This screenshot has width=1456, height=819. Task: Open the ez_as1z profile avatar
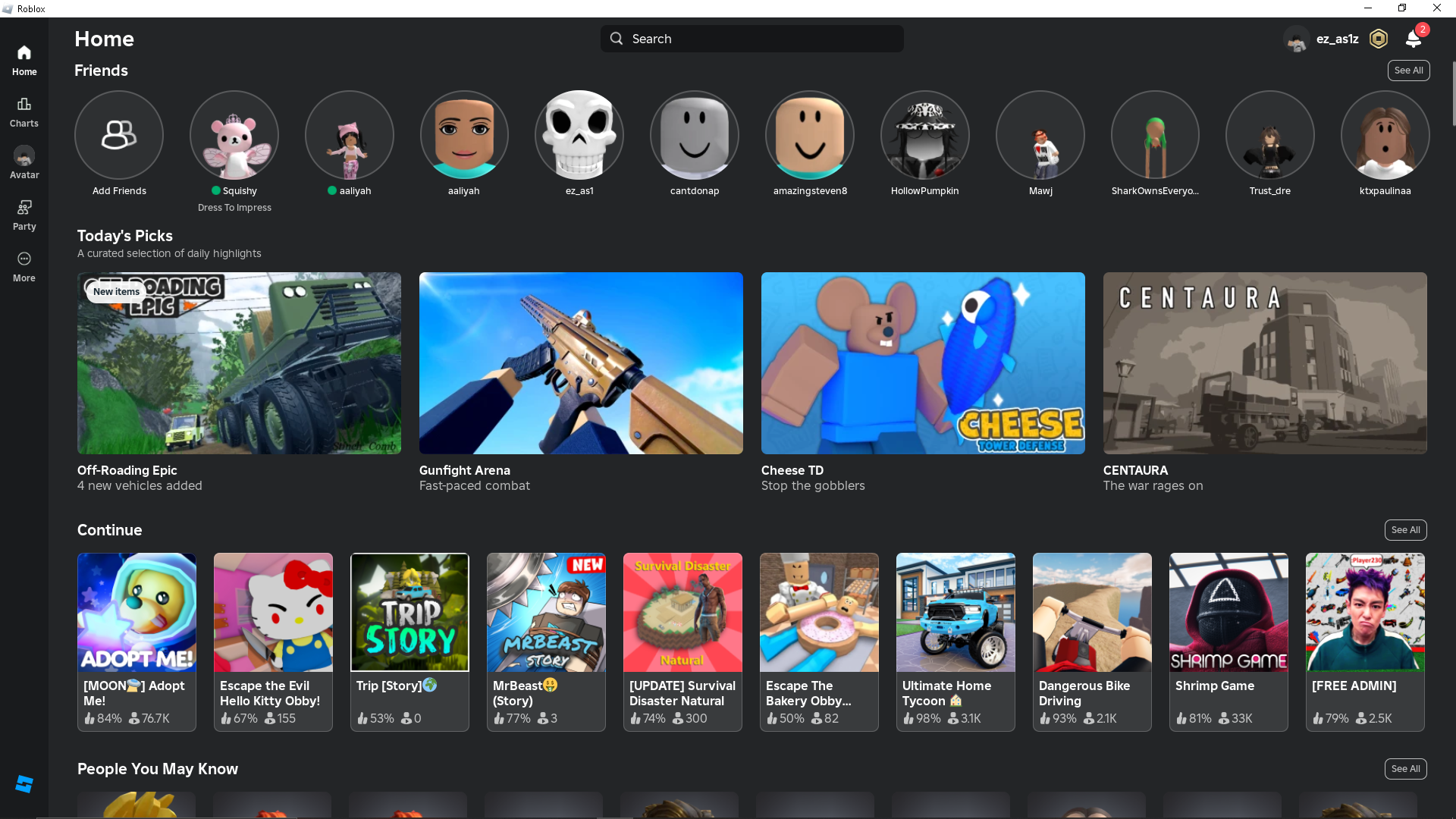click(x=1297, y=39)
